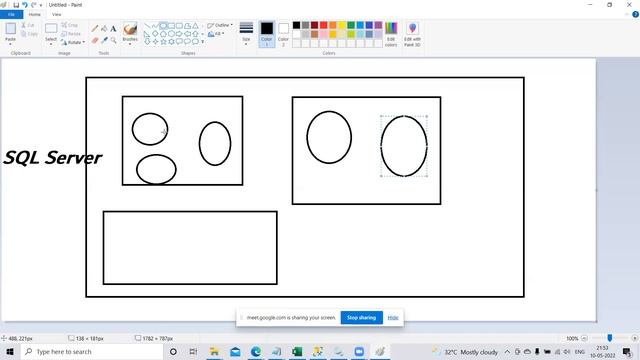Undo the last action in quick toolbar
Viewport: 640px width, 360px height.
(x=24, y=5)
